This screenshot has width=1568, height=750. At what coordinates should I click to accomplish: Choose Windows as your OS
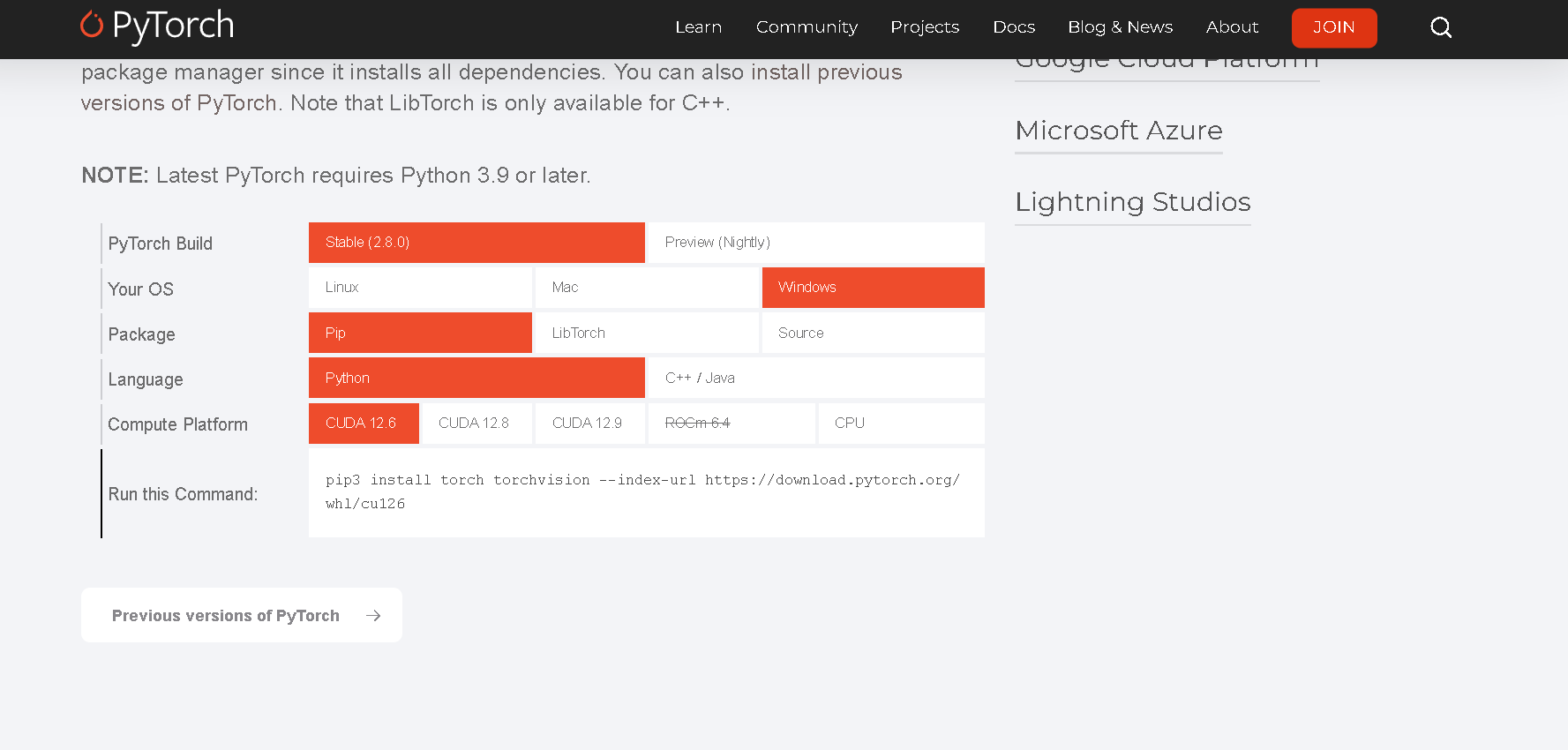point(874,288)
